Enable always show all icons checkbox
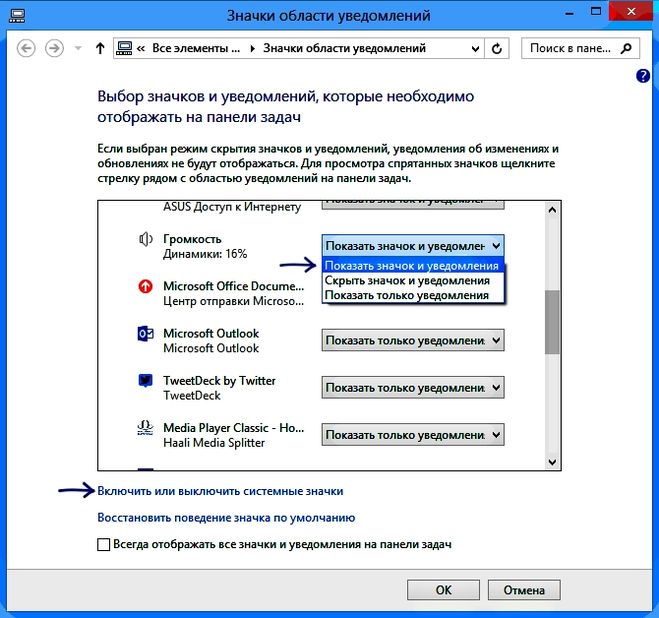The height and width of the screenshot is (618, 659). [104, 545]
